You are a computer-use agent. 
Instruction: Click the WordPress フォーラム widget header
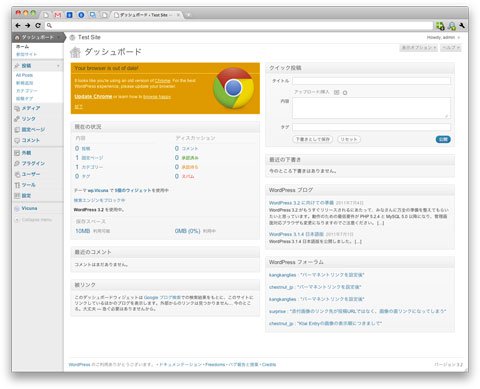360,262
